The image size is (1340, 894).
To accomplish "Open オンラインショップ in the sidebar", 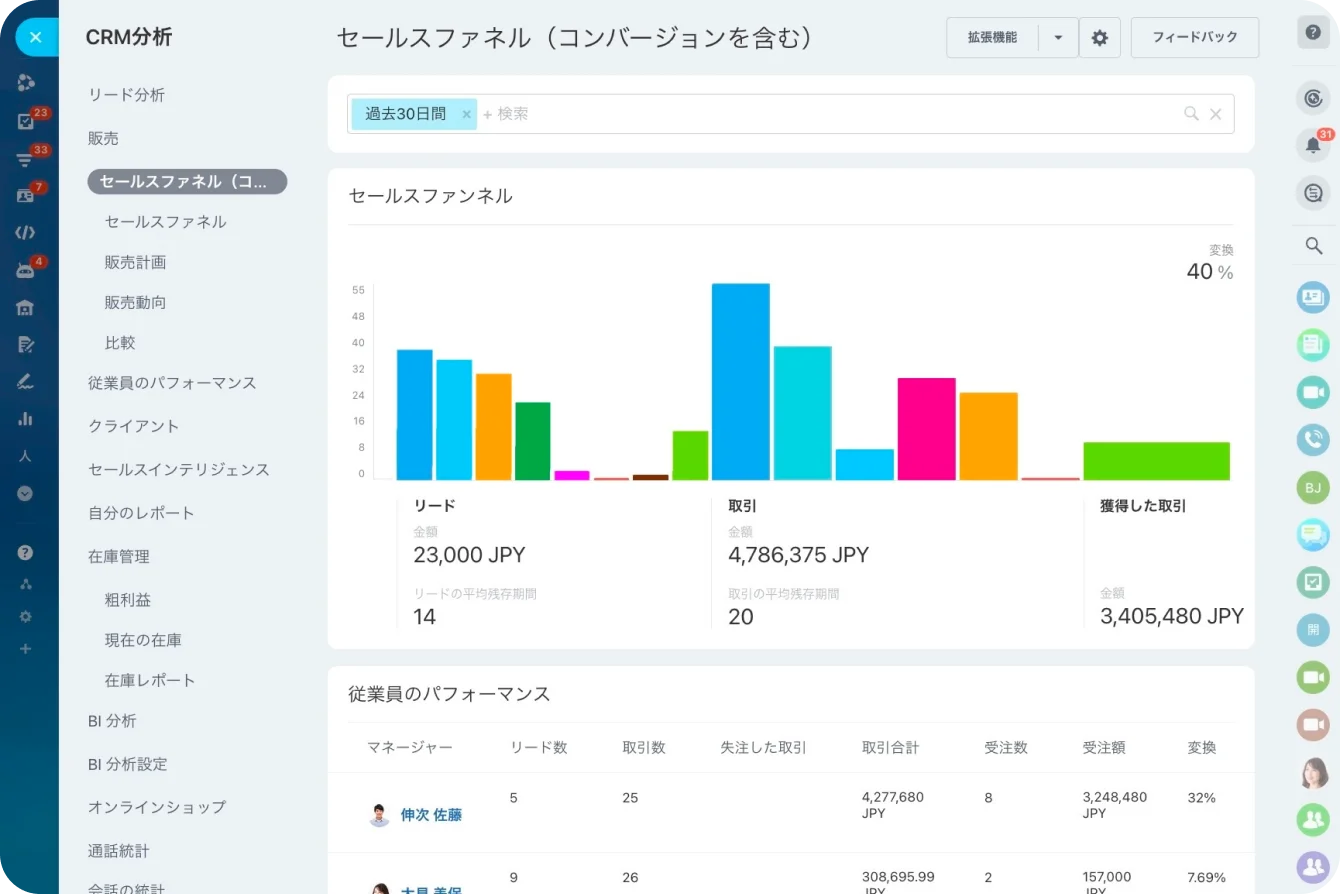I will pyautogui.click(x=157, y=807).
